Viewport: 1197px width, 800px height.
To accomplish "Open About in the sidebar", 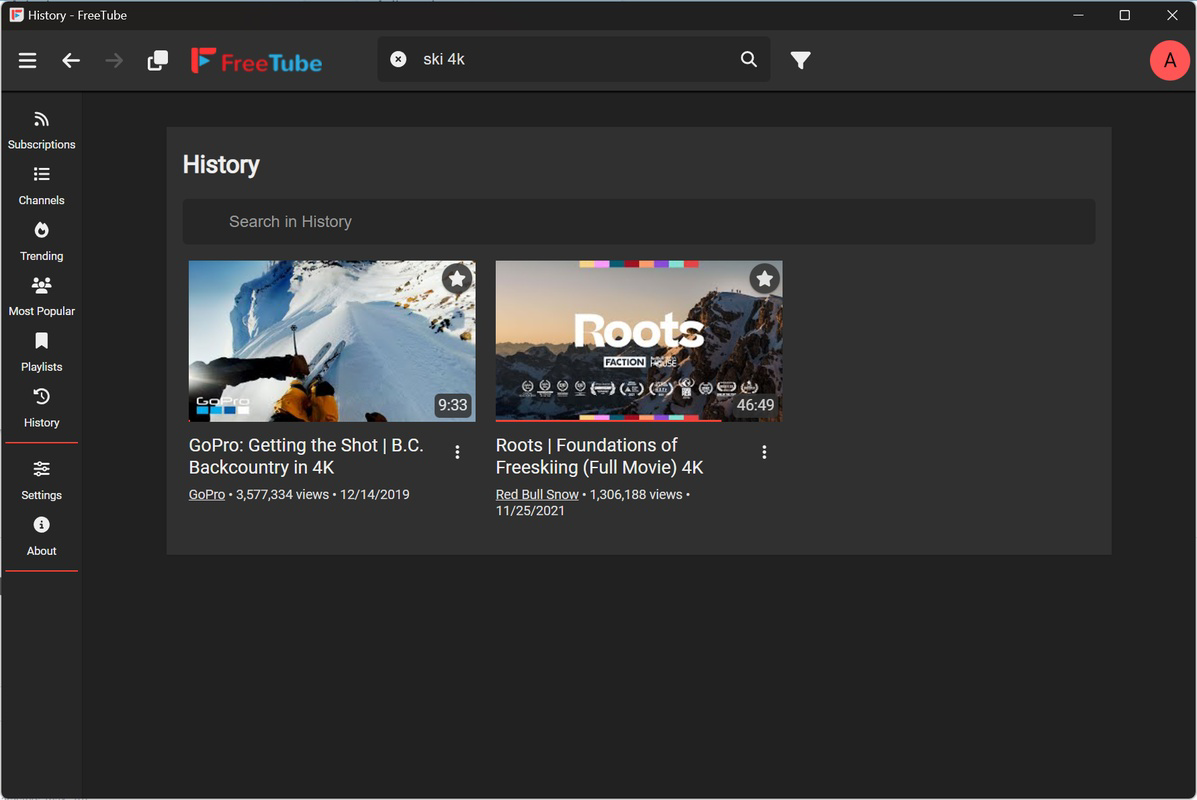I will click(41, 537).
